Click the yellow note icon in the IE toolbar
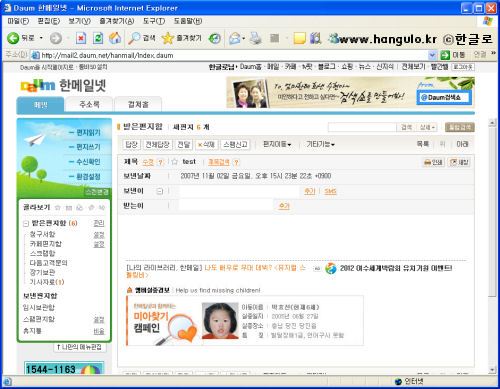The height and width of the screenshot is (389, 500). (x=299, y=38)
